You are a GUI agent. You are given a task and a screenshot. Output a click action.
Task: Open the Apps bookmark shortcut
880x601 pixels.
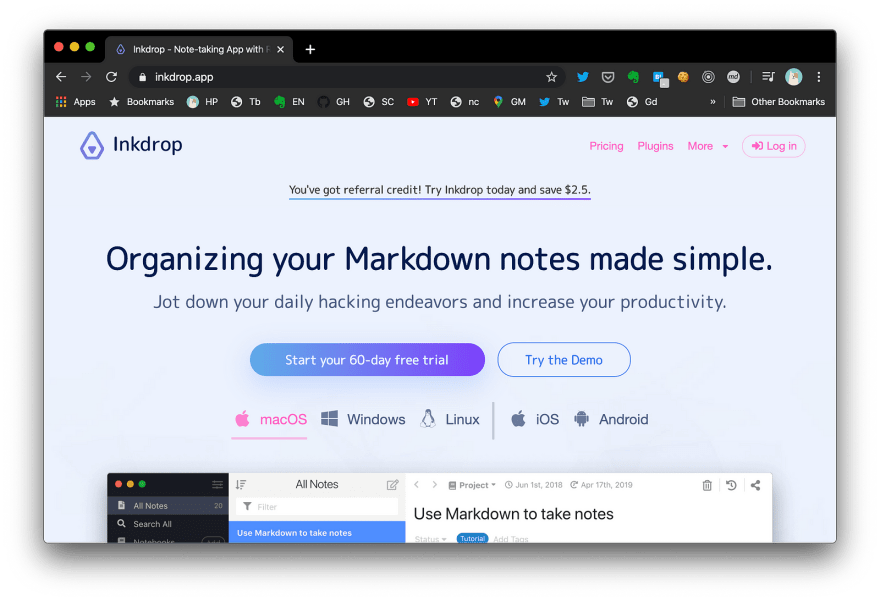pos(76,102)
